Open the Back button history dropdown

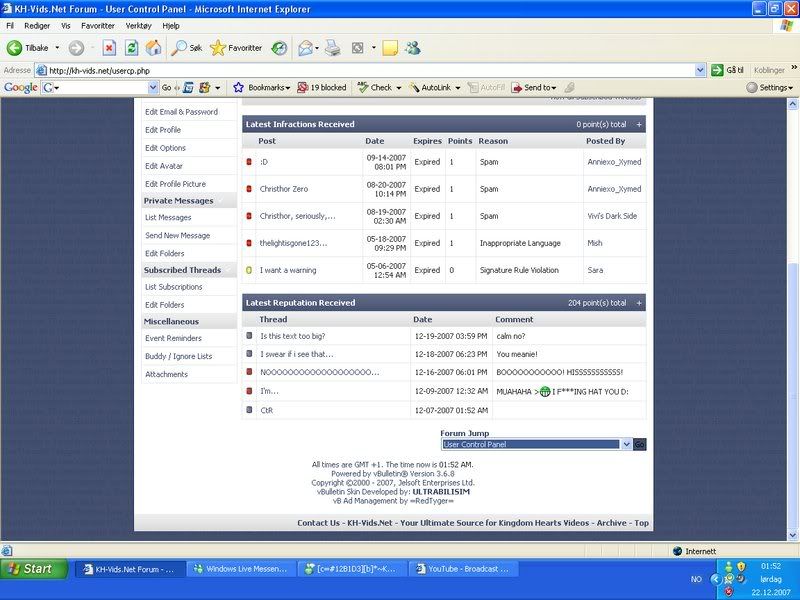pos(57,48)
